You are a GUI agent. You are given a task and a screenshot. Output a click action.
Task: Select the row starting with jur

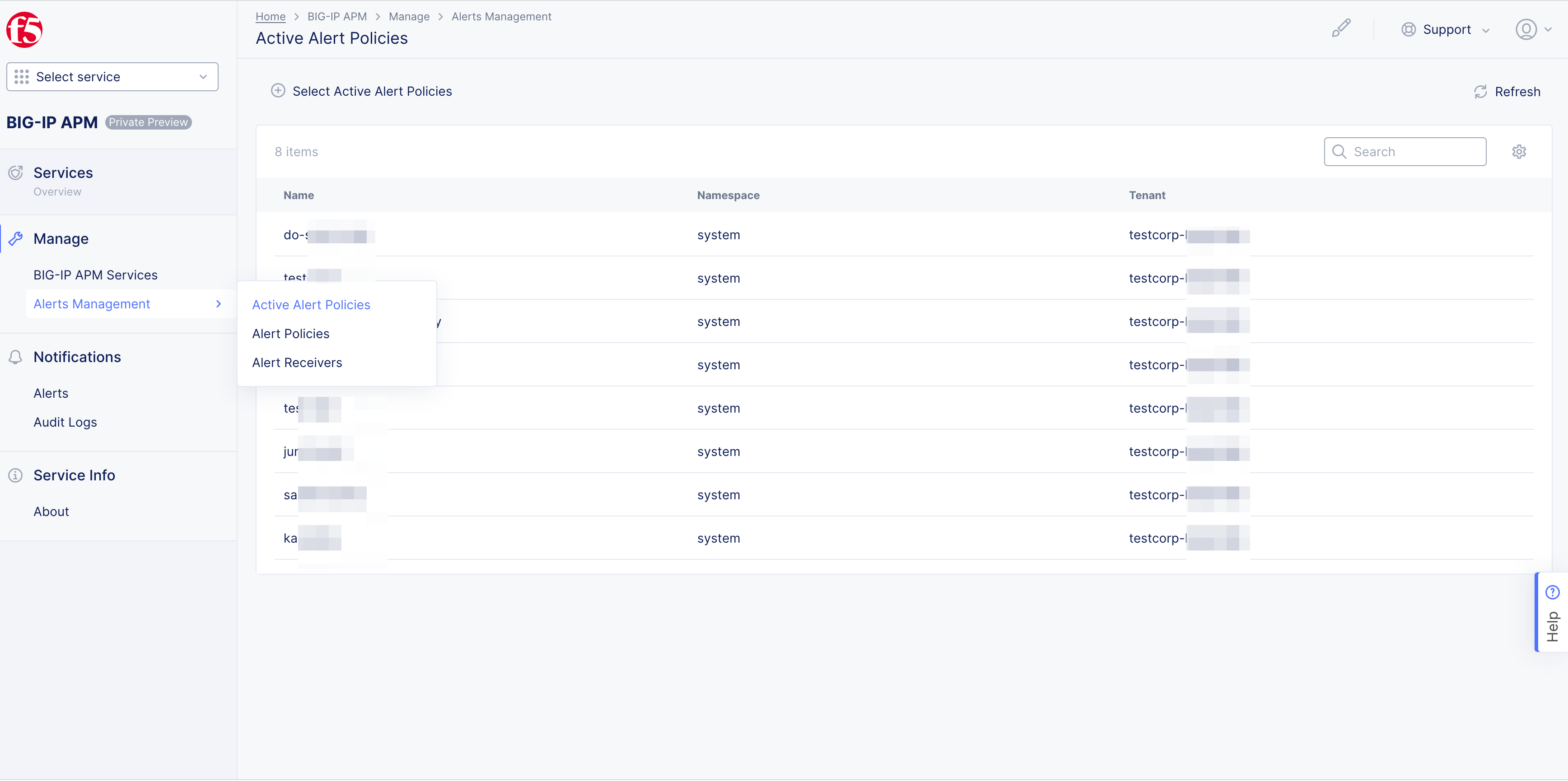904,451
